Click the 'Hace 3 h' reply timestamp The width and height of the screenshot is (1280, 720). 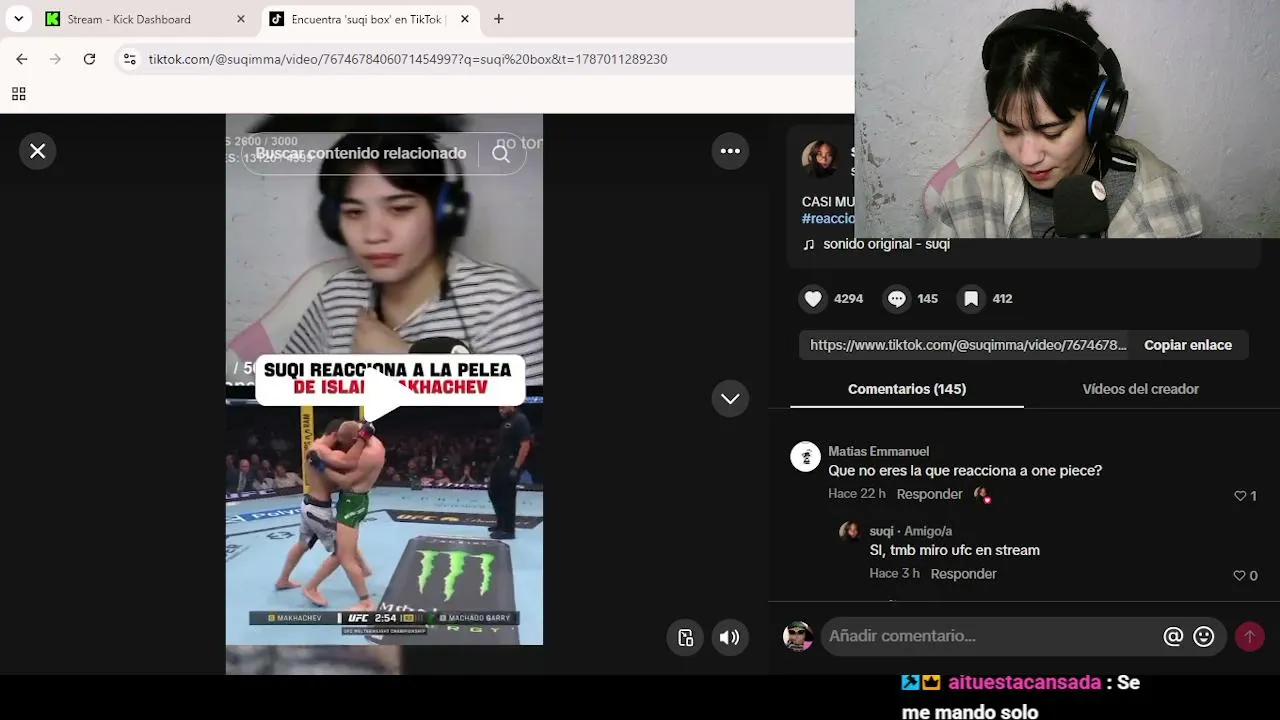pos(894,574)
